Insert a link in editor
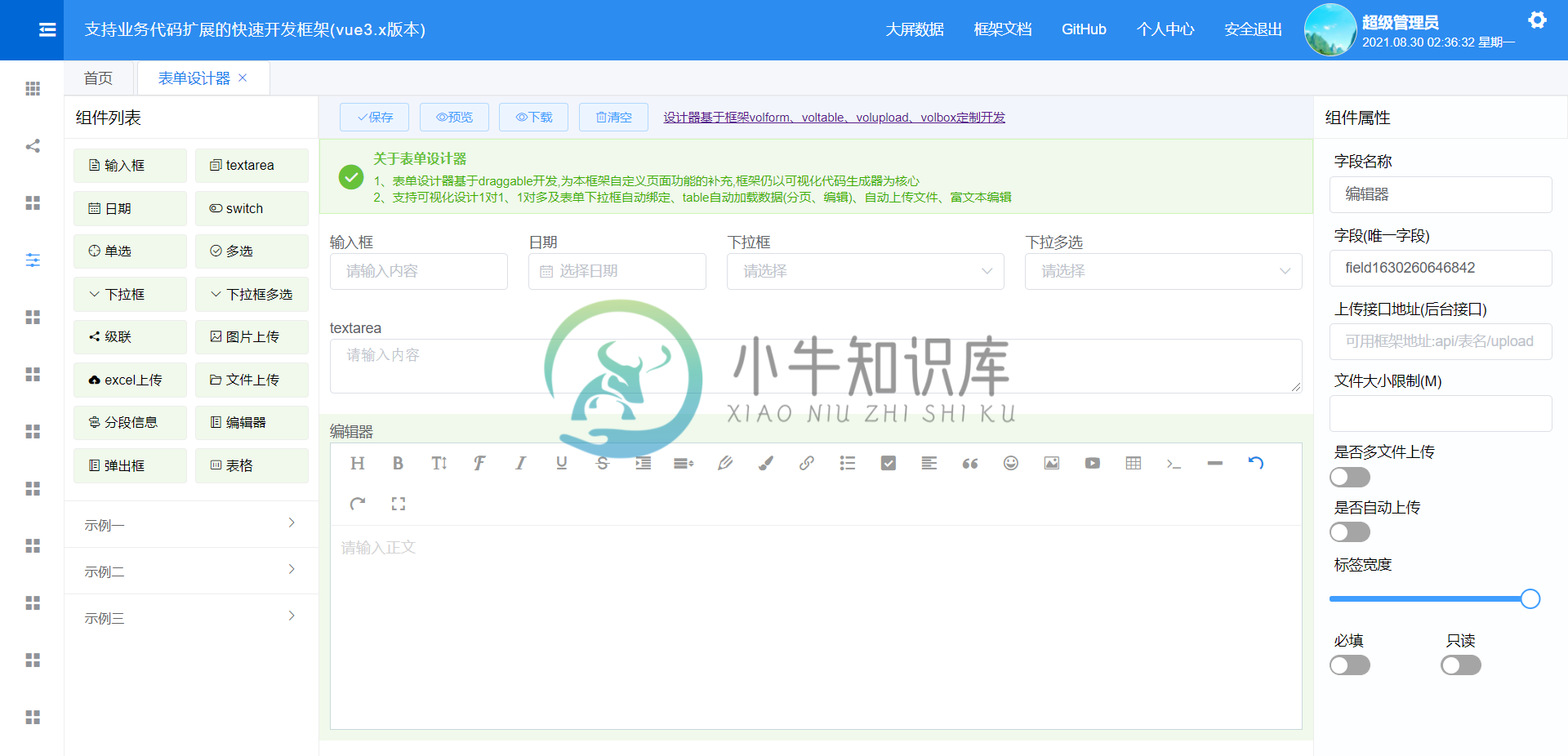1568x756 pixels. coord(806,464)
